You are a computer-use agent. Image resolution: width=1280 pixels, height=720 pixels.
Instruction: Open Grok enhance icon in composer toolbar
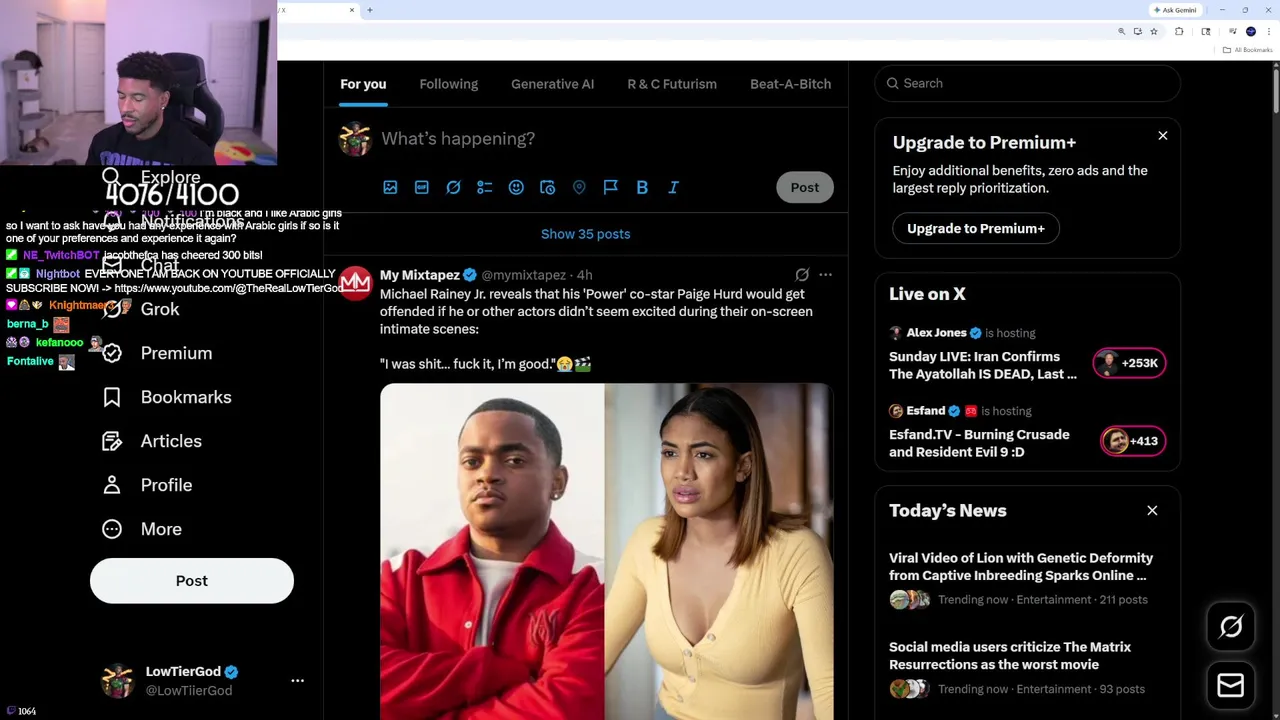(x=453, y=187)
